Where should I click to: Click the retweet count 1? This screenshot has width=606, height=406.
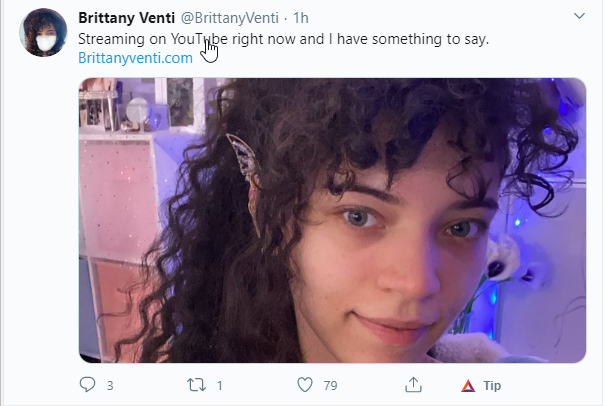pyautogui.click(x=220, y=386)
